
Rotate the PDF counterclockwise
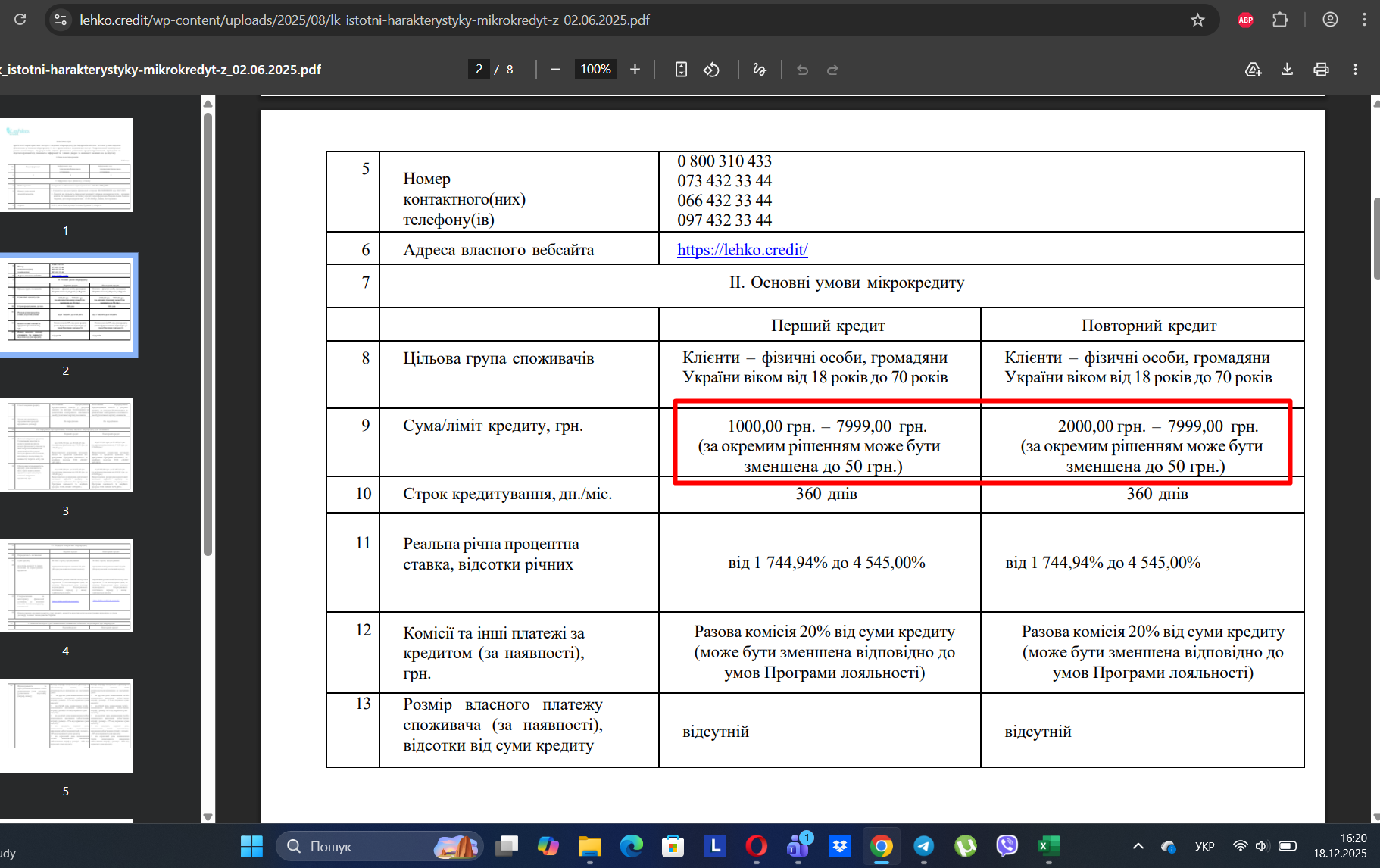[711, 70]
